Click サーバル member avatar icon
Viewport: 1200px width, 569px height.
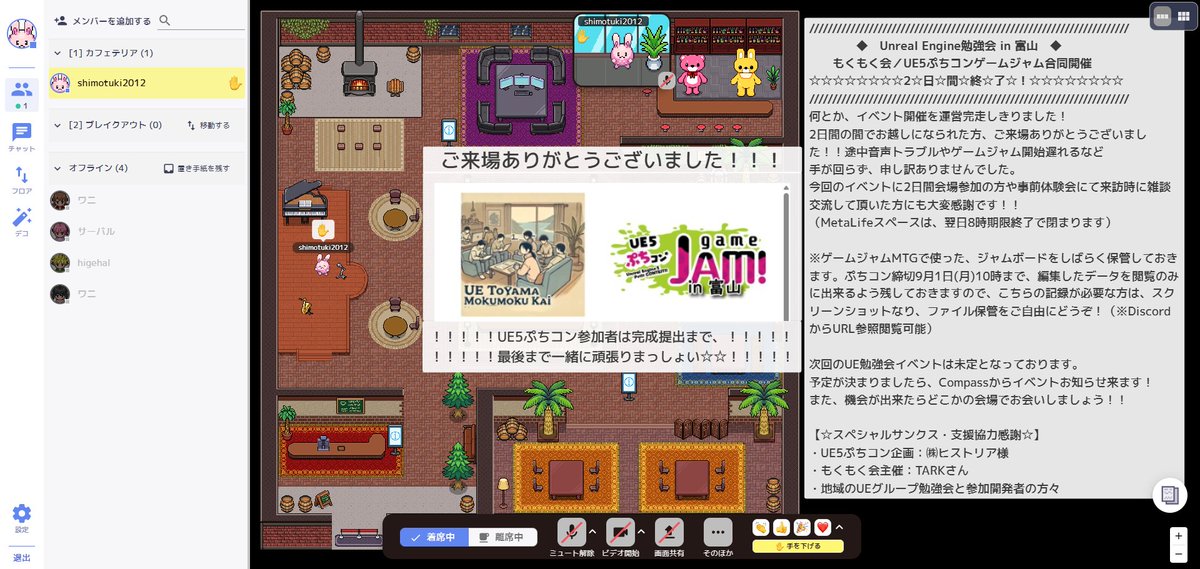click(x=60, y=231)
